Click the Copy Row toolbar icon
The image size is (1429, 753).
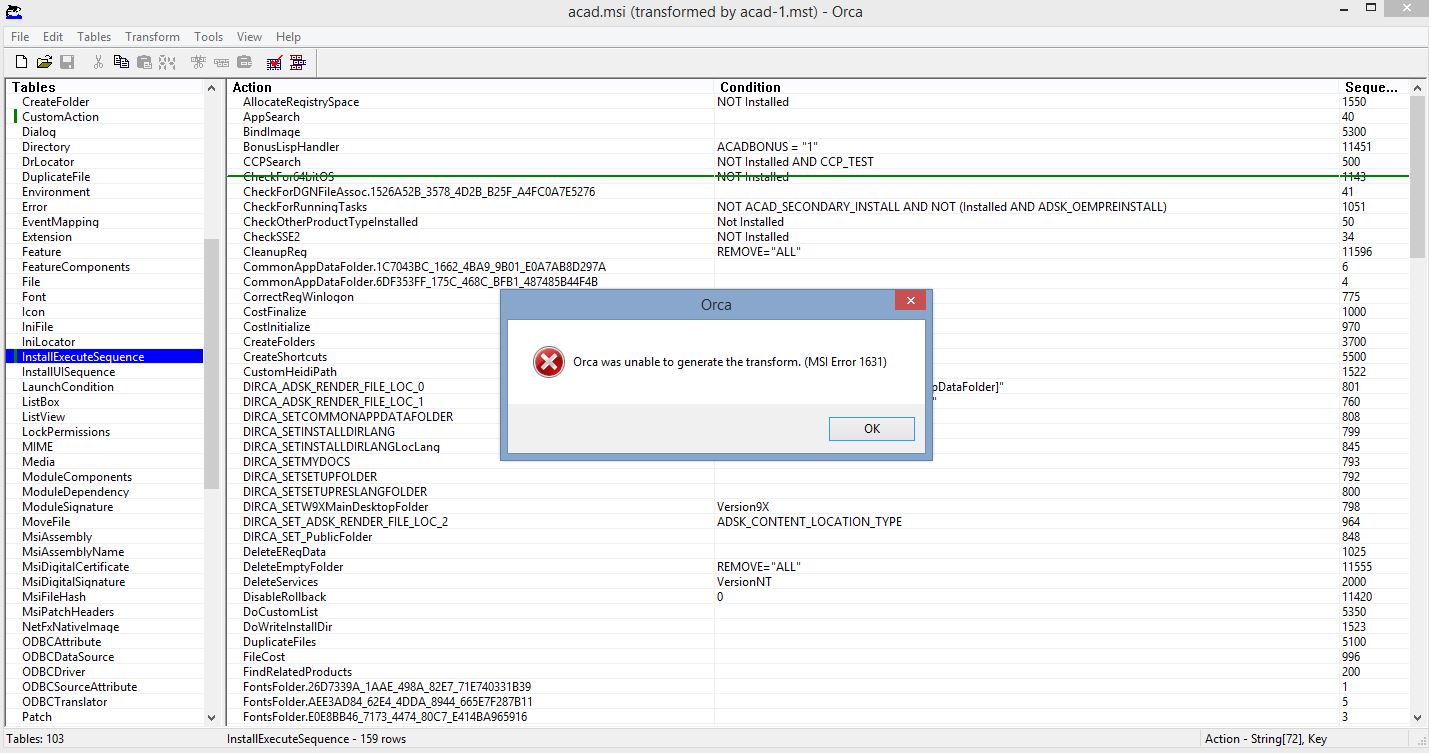coord(221,62)
